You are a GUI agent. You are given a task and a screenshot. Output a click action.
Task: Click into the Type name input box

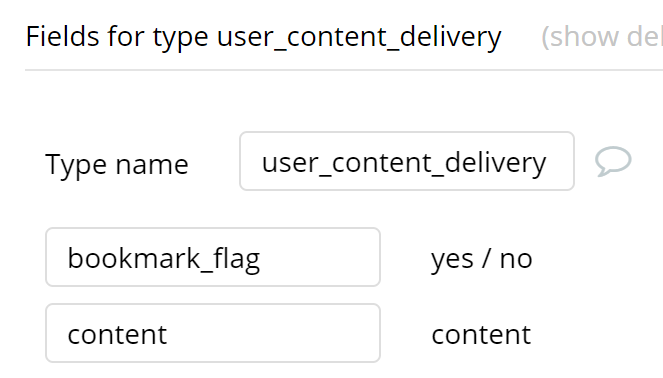click(407, 161)
